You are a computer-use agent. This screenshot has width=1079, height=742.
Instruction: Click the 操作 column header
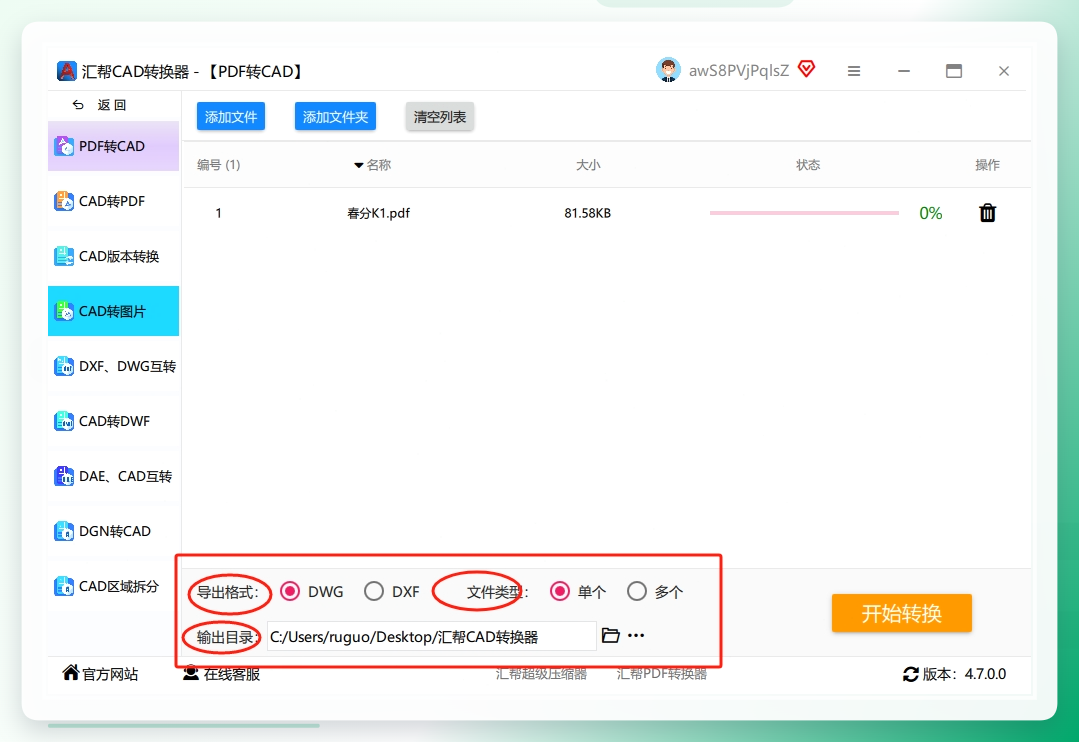(987, 165)
